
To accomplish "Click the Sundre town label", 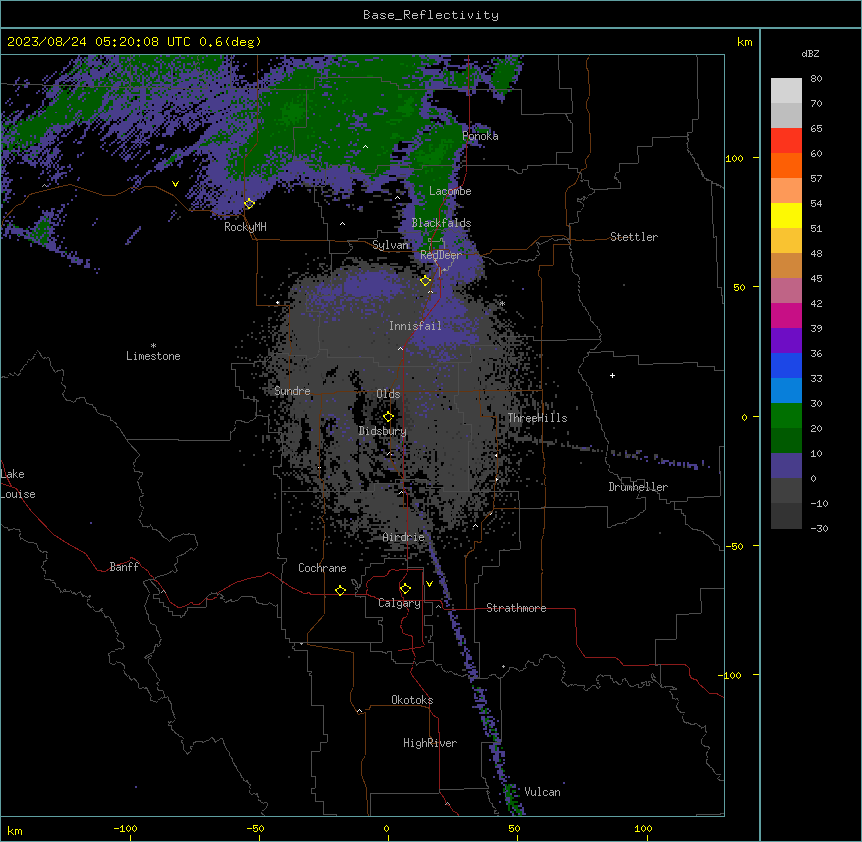I will [x=292, y=391].
